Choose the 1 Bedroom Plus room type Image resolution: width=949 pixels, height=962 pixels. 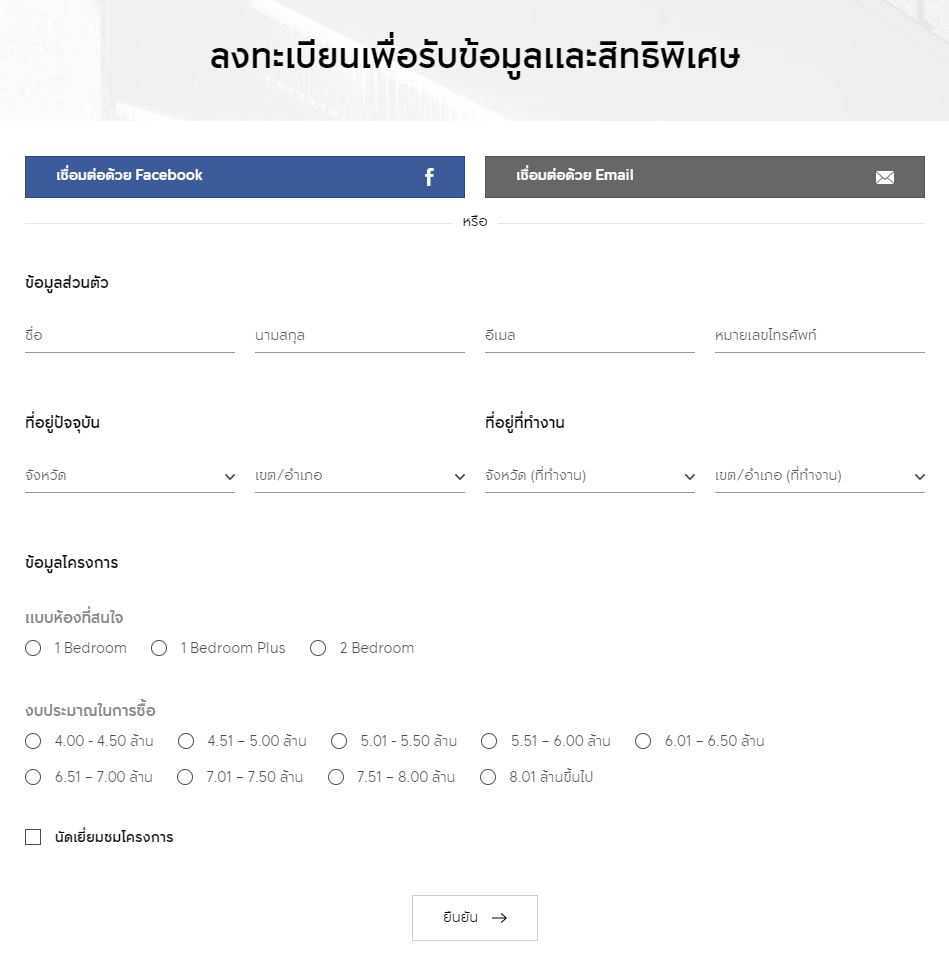click(159, 648)
